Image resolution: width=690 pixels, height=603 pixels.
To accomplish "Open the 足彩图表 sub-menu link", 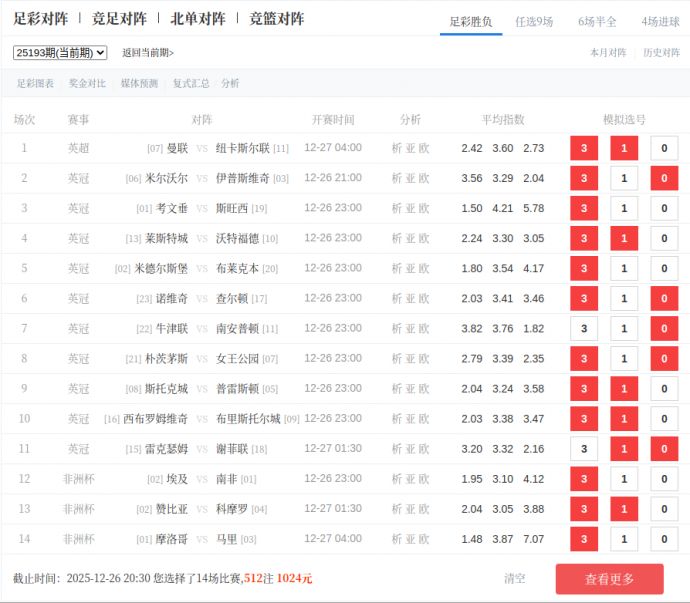I will tap(35, 84).
